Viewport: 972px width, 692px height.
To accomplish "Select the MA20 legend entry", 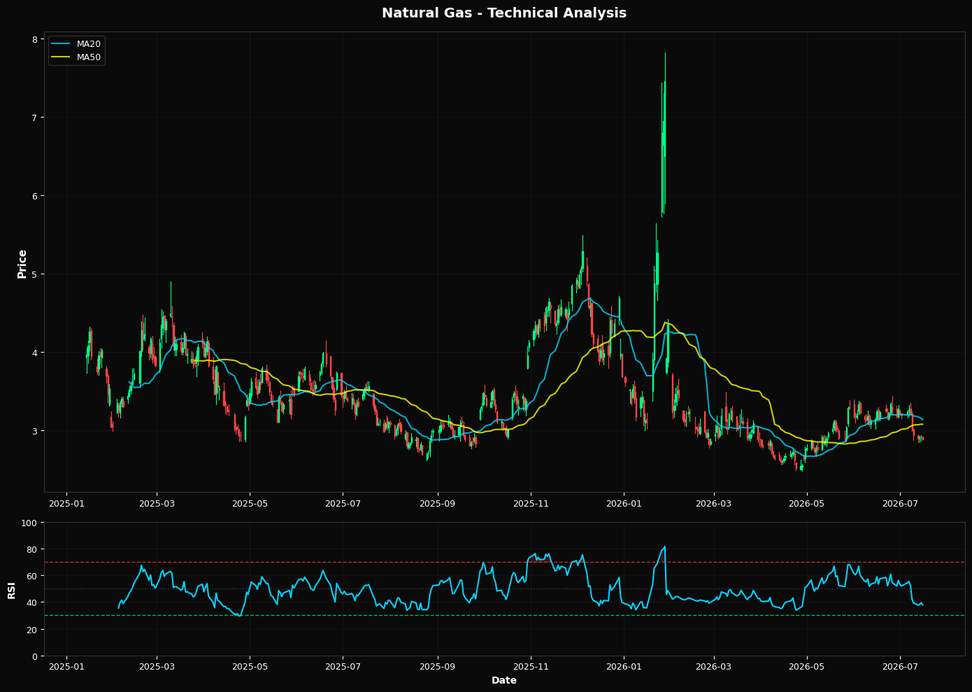I will (74, 44).
